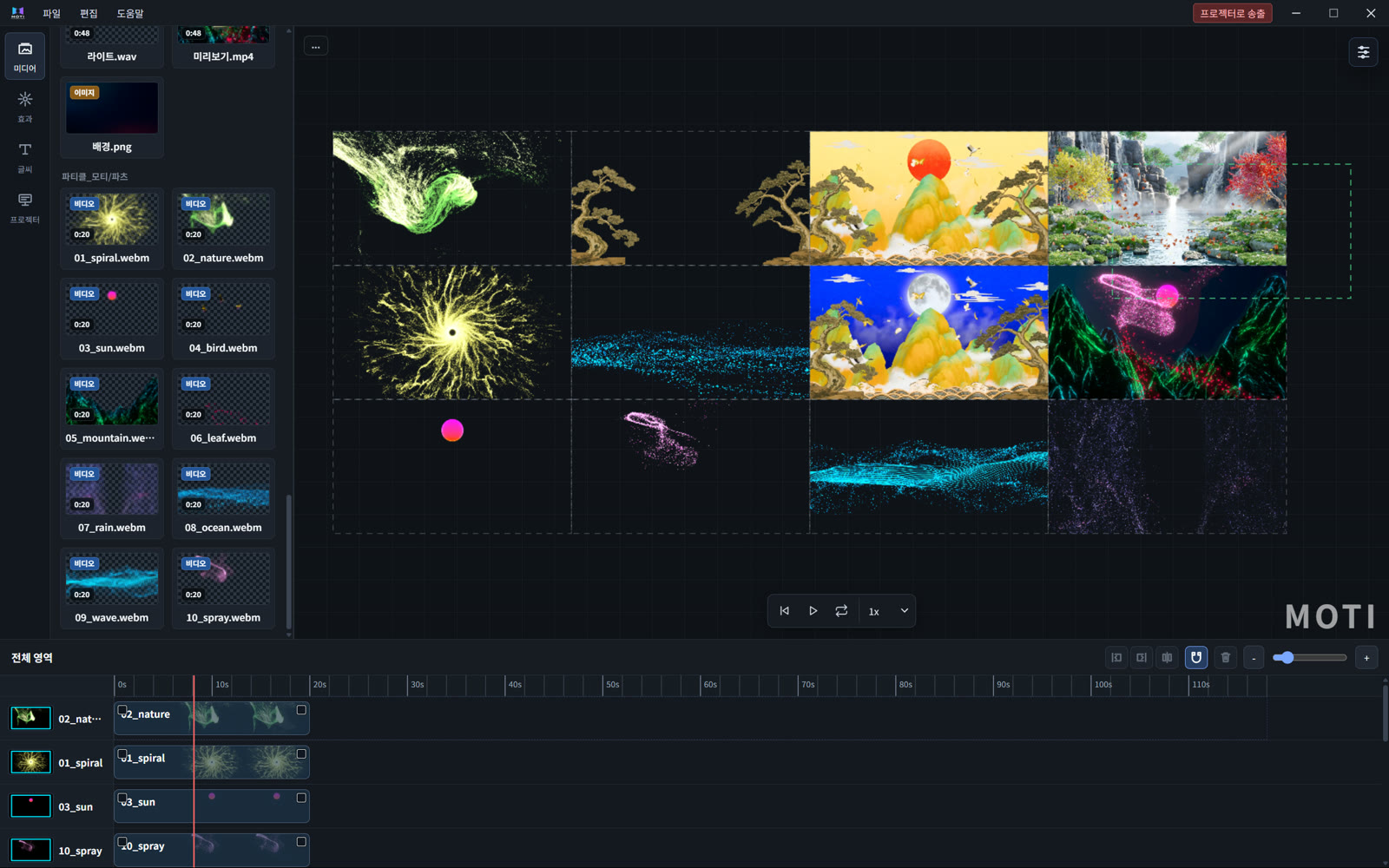Open the 글씨 text panel
This screenshot has width=1389, height=868.
[x=25, y=157]
